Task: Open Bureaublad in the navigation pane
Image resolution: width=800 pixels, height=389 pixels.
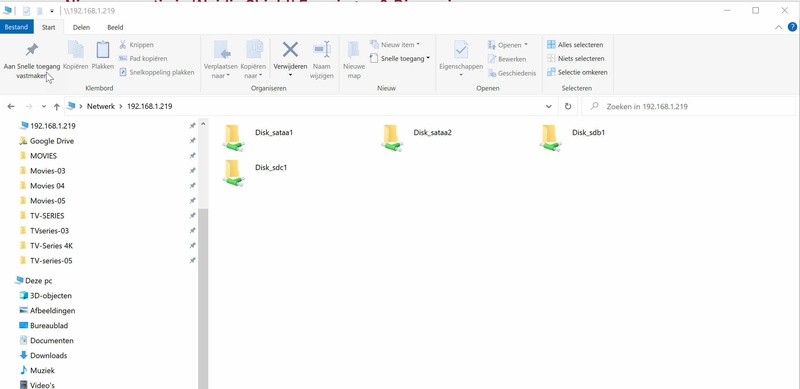Action: tap(49, 325)
